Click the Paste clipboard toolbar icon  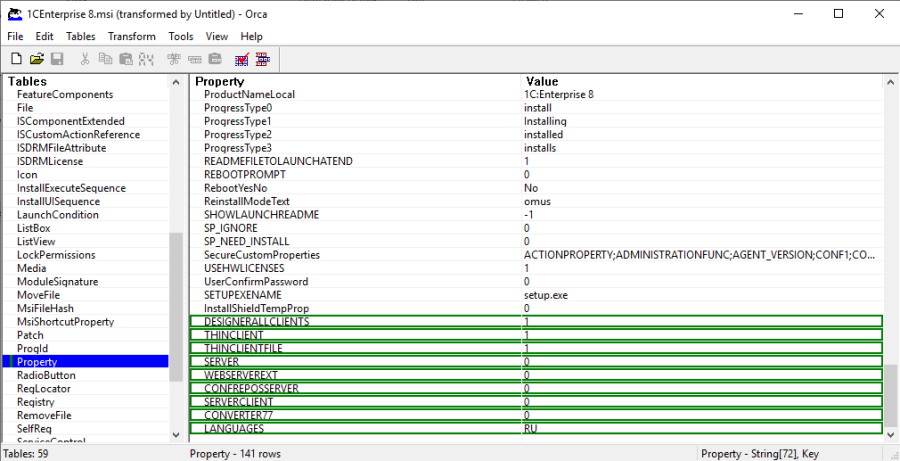[126, 59]
